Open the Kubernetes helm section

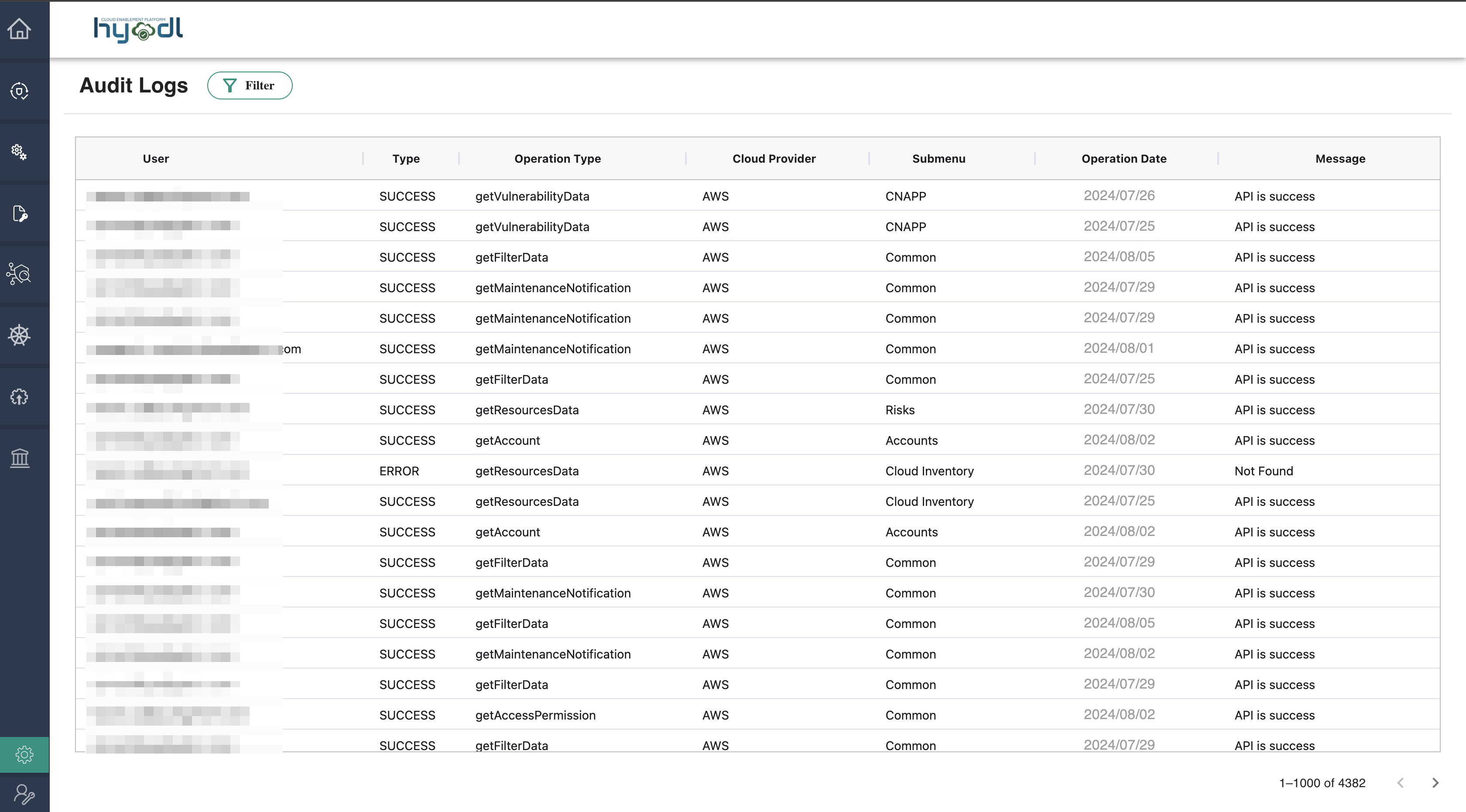20,335
